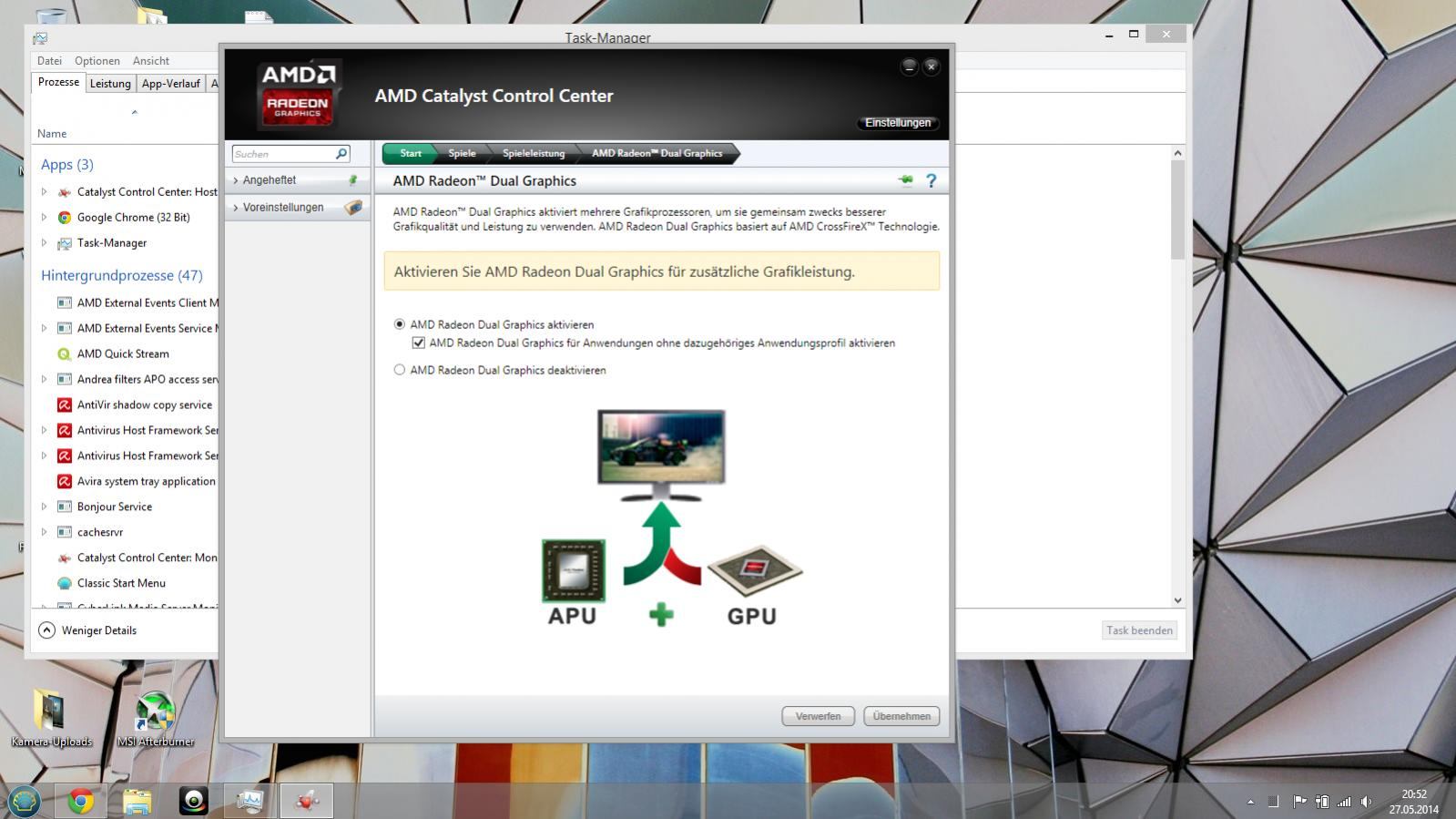This screenshot has height=819, width=1456.
Task: Open the Ansicht menu
Action: click(151, 61)
